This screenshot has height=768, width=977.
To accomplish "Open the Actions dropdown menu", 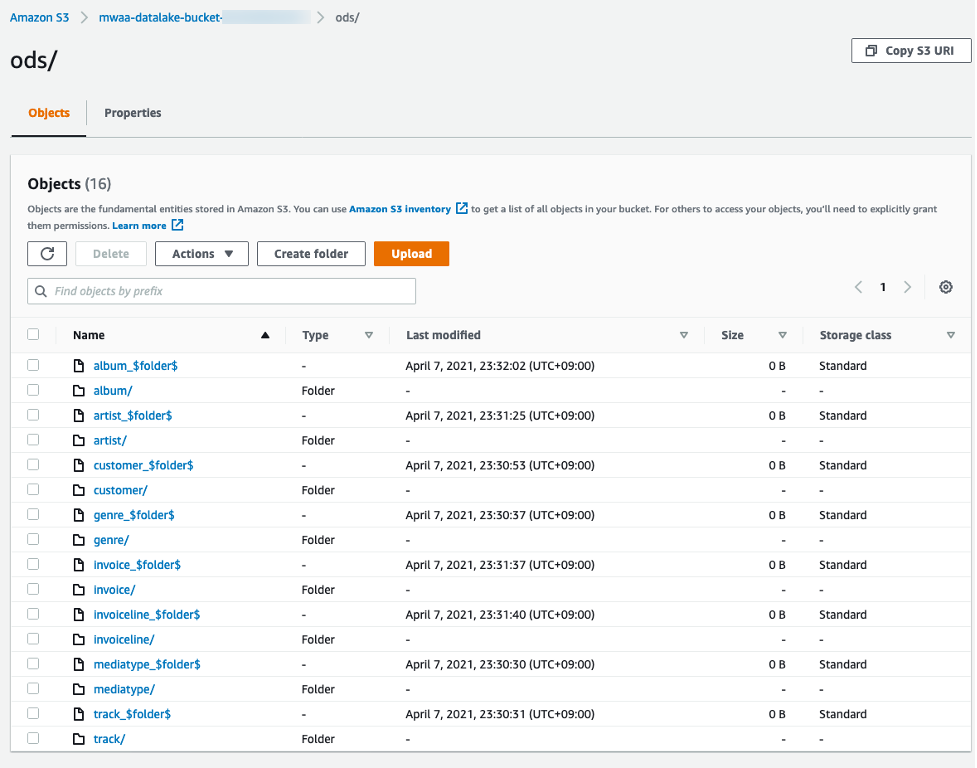I will (201, 254).
